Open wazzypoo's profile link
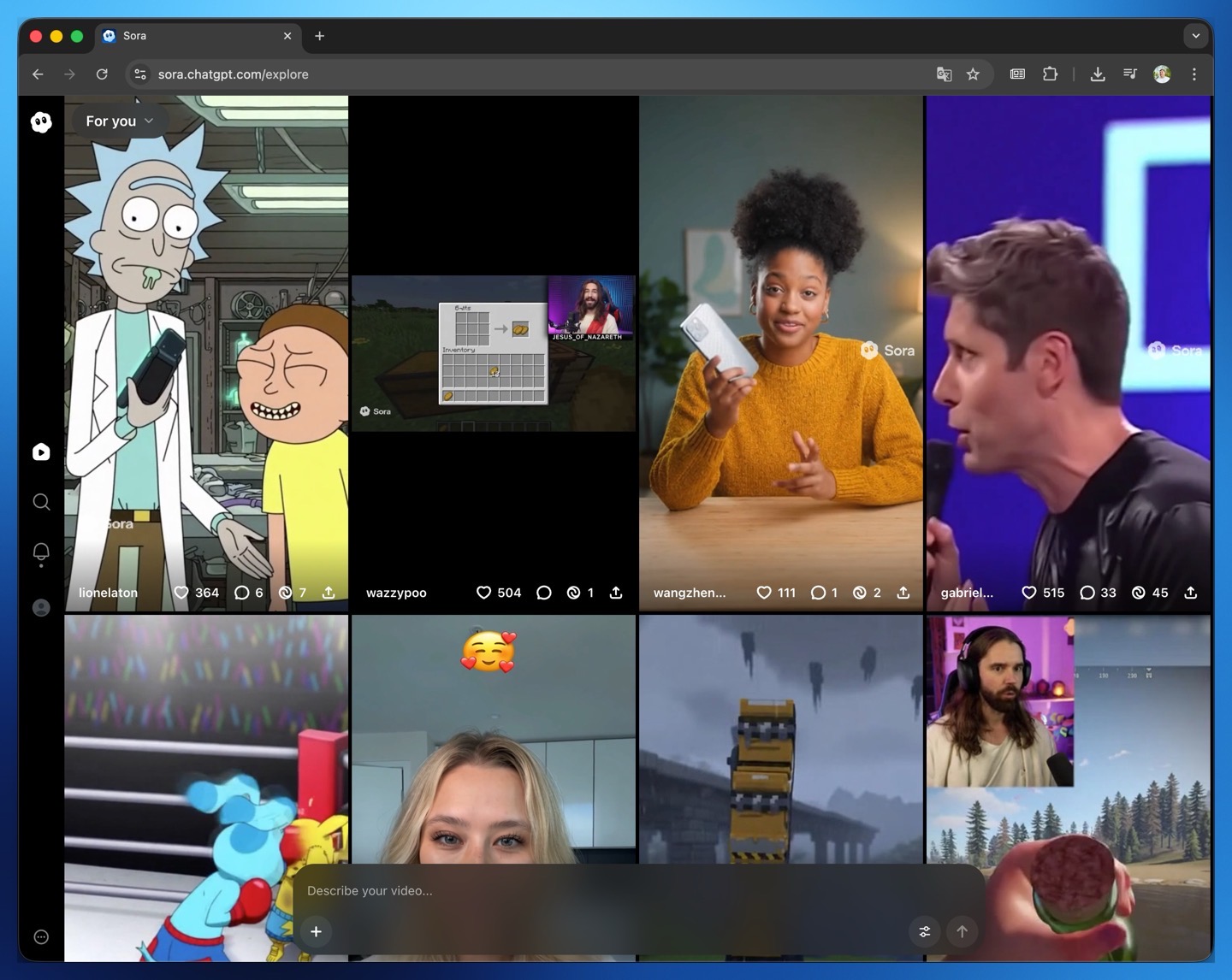The image size is (1232, 980). (x=396, y=593)
